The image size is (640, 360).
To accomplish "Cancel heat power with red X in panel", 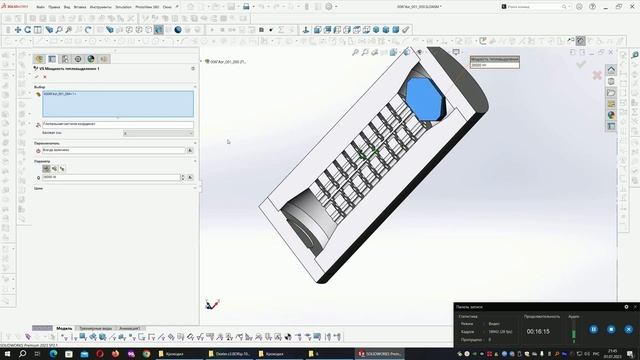I will pyautogui.click(x=45, y=77).
